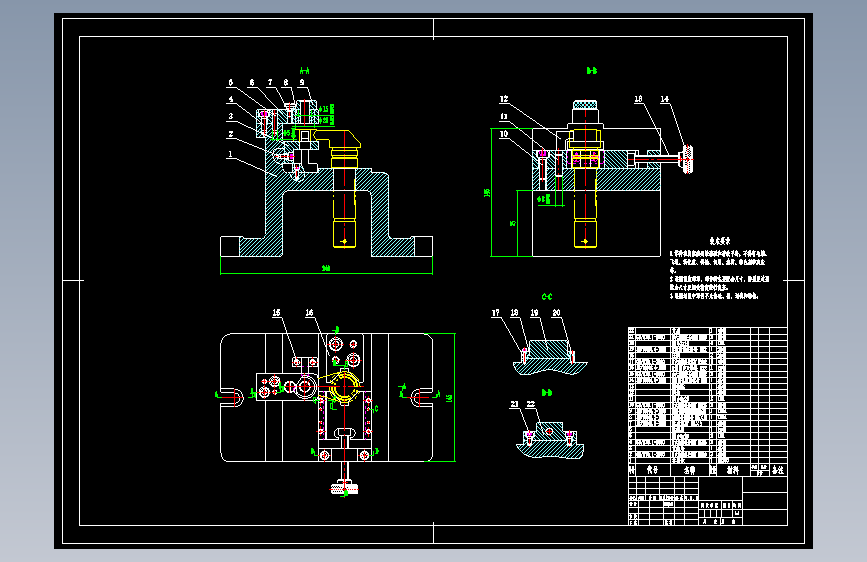Viewport: 867px width, 562px height.
Task: Select part balloon number 2
Action: tap(231, 134)
